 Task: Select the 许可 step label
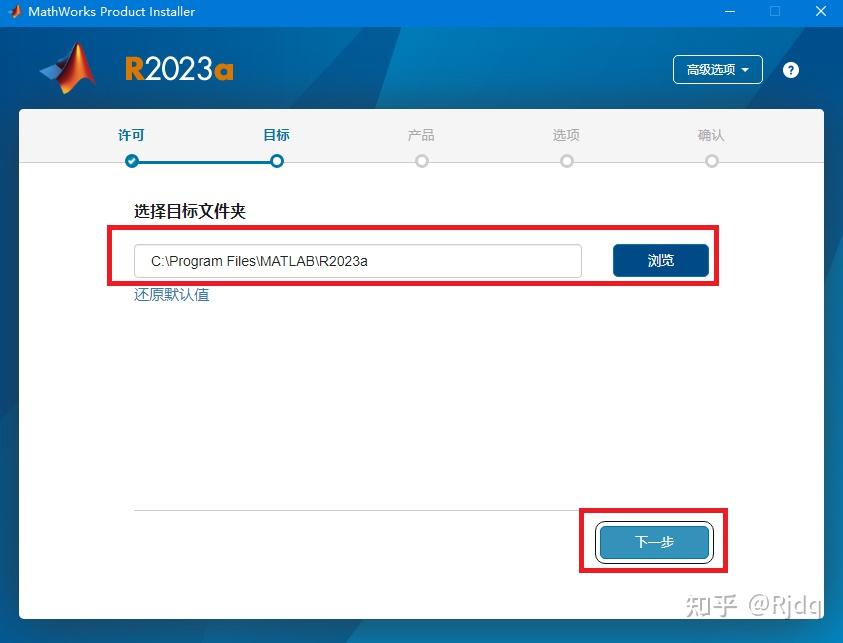(131, 134)
